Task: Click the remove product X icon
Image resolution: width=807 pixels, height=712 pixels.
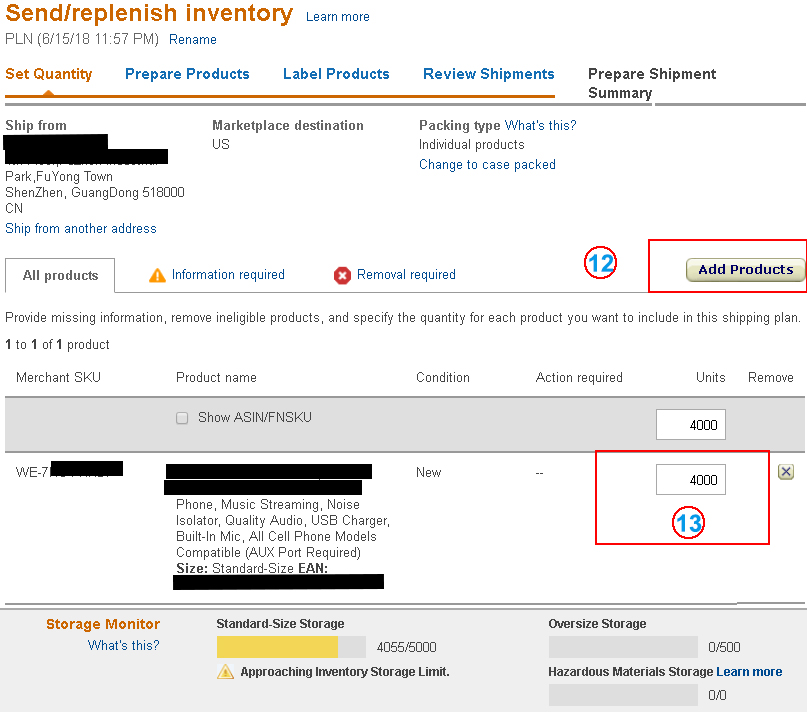Action: 786,472
